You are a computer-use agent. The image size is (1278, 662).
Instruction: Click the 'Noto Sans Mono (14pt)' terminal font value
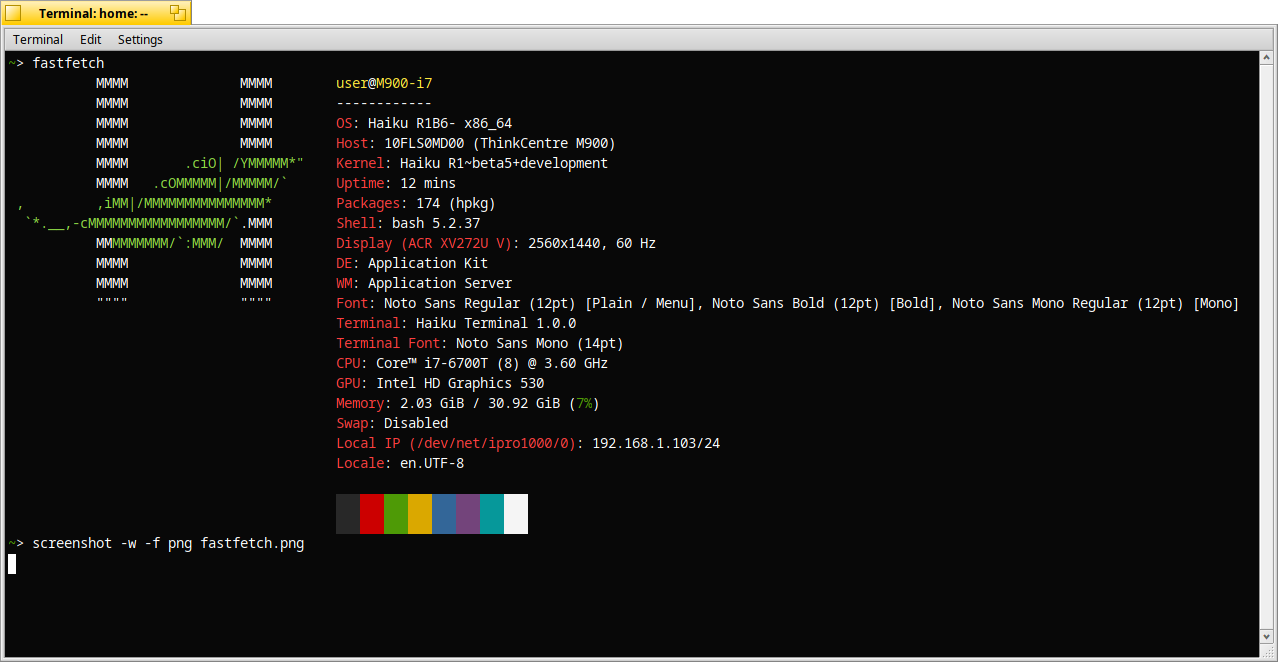coord(540,343)
